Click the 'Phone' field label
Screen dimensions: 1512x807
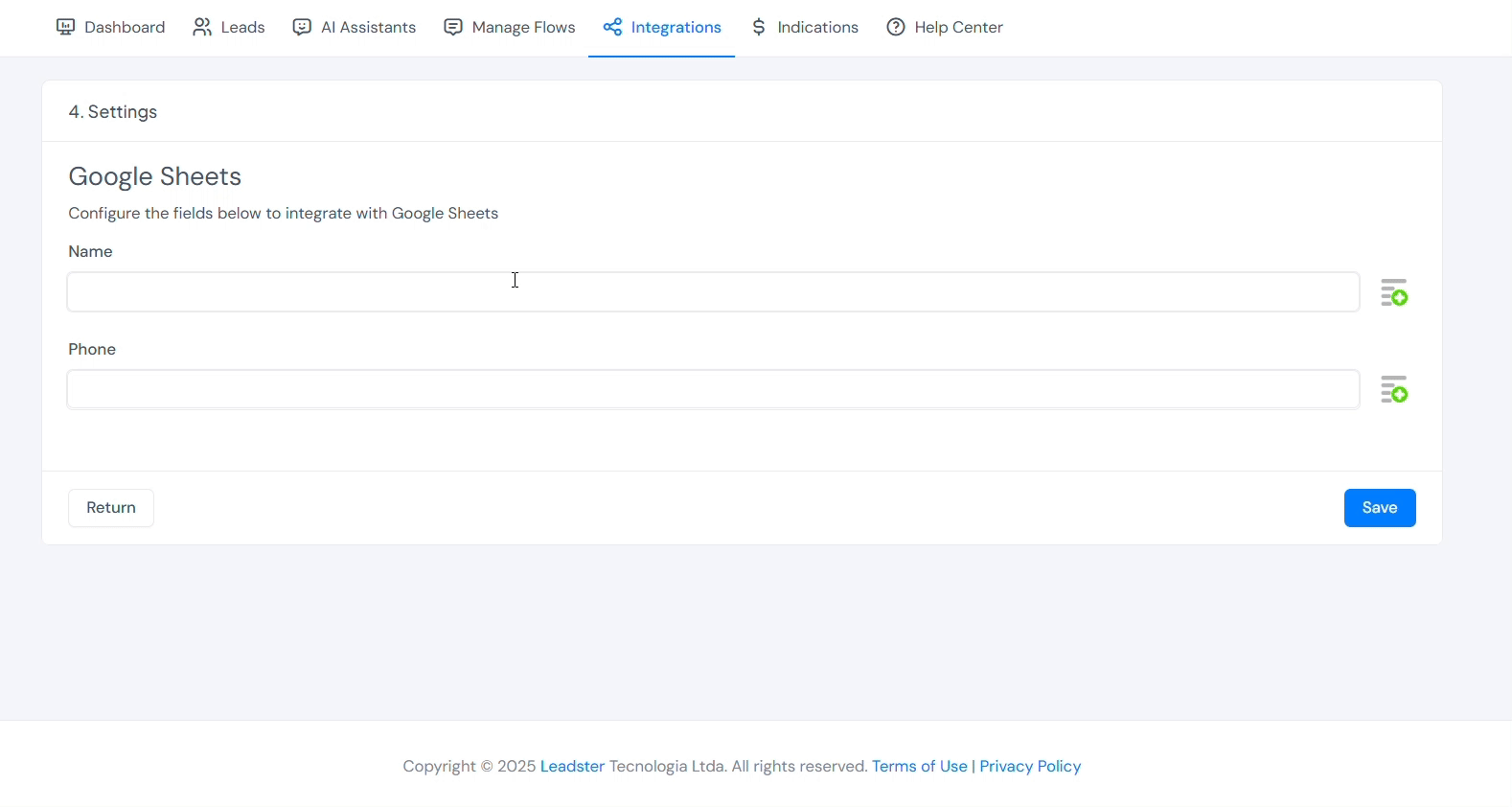click(x=92, y=349)
